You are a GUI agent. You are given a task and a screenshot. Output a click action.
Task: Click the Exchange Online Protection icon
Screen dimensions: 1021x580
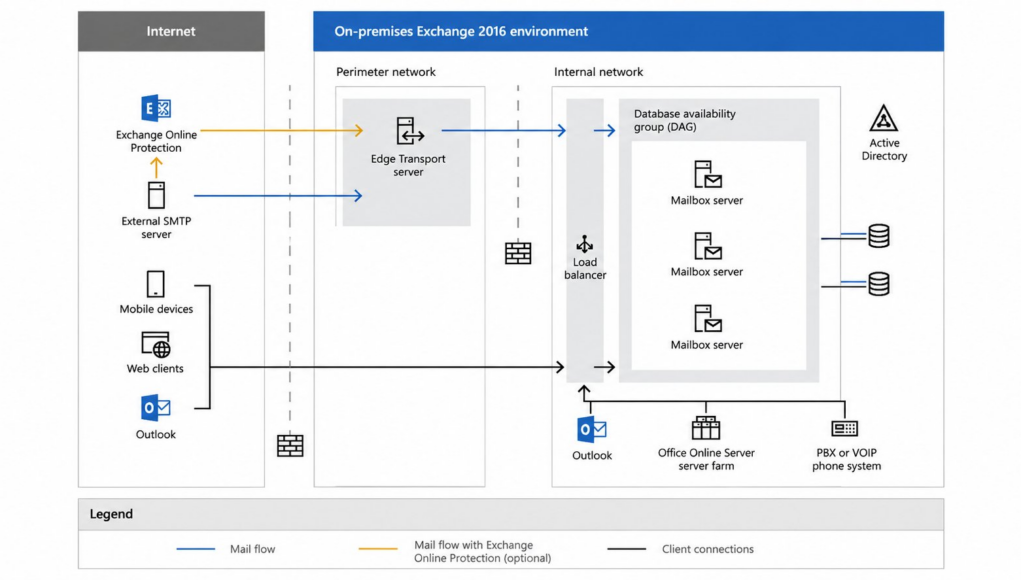156,108
